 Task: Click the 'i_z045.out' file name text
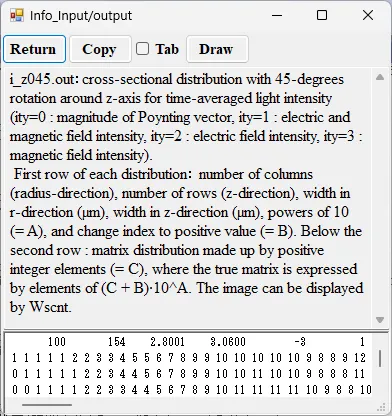pos(43,80)
